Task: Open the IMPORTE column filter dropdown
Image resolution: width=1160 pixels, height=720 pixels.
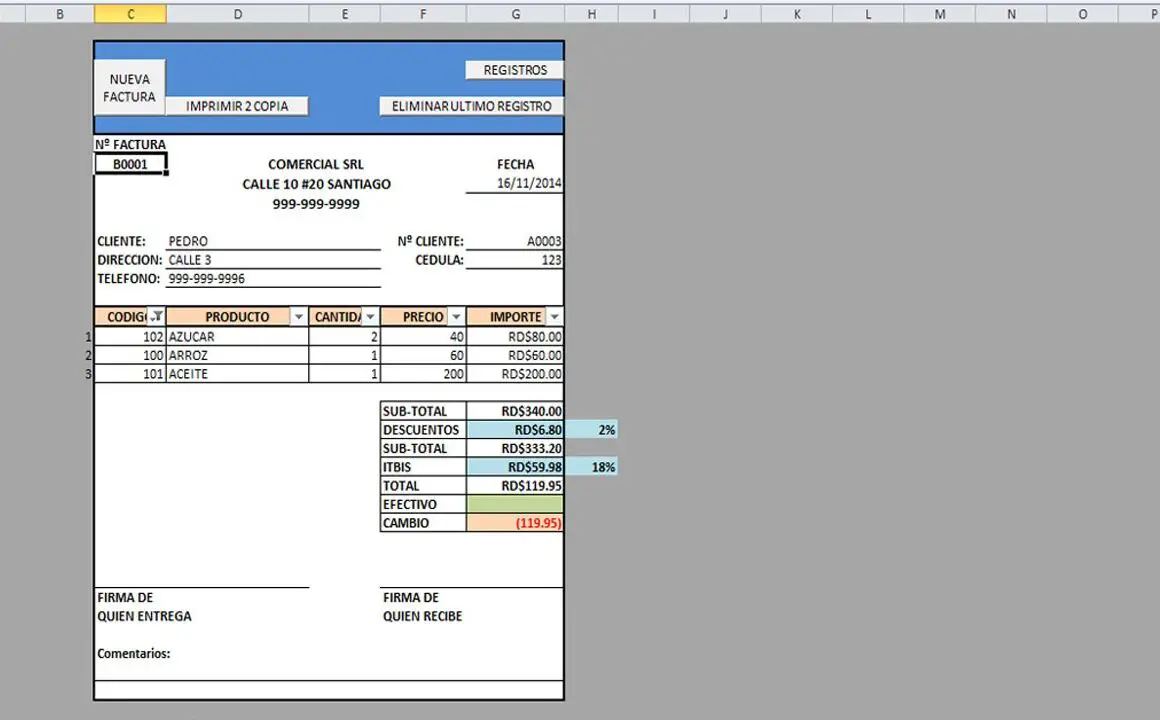Action: pos(555,317)
